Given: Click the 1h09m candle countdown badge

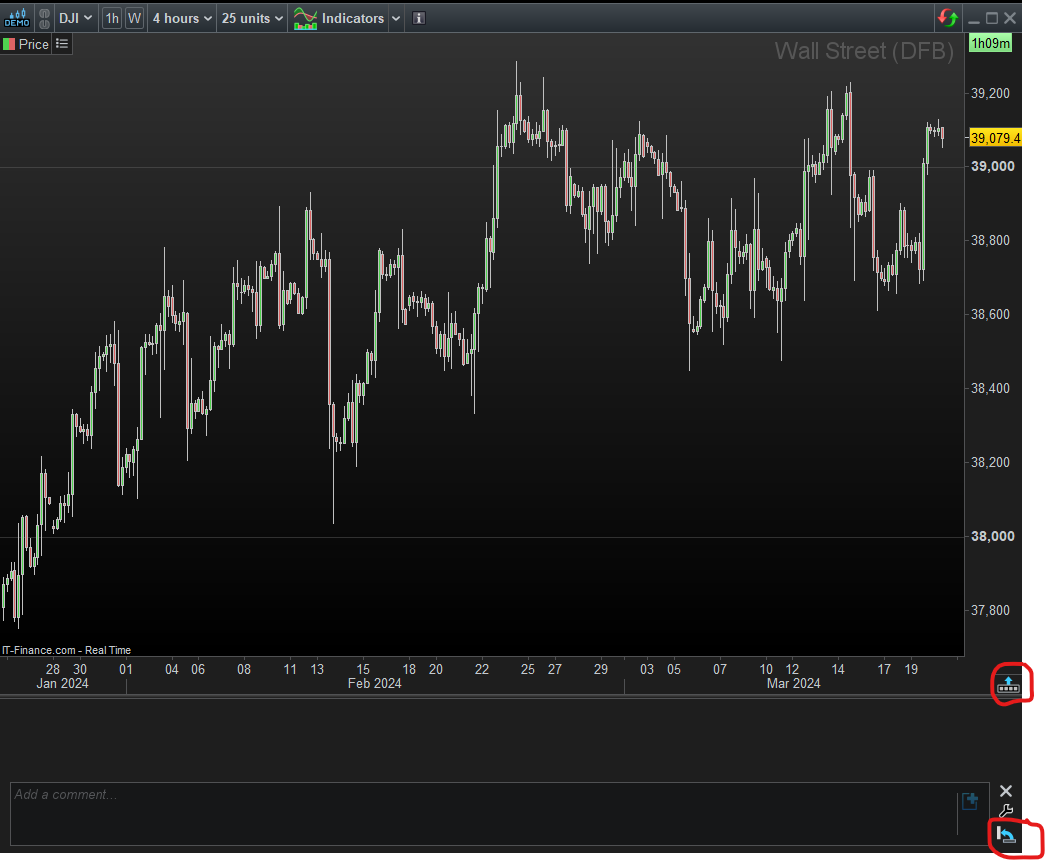Looking at the screenshot, I should point(990,43).
